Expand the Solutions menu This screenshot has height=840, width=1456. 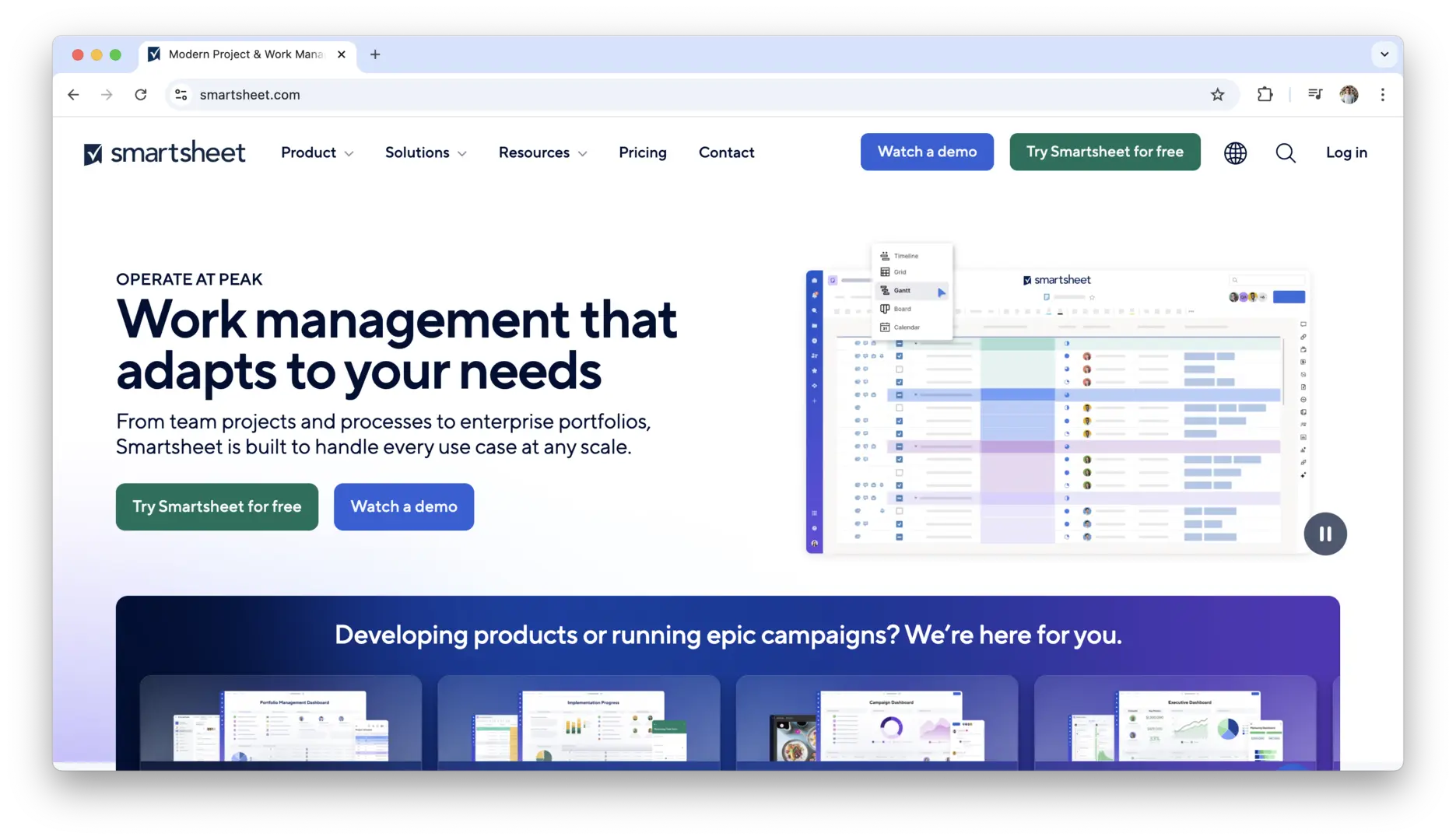(x=426, y=152)
